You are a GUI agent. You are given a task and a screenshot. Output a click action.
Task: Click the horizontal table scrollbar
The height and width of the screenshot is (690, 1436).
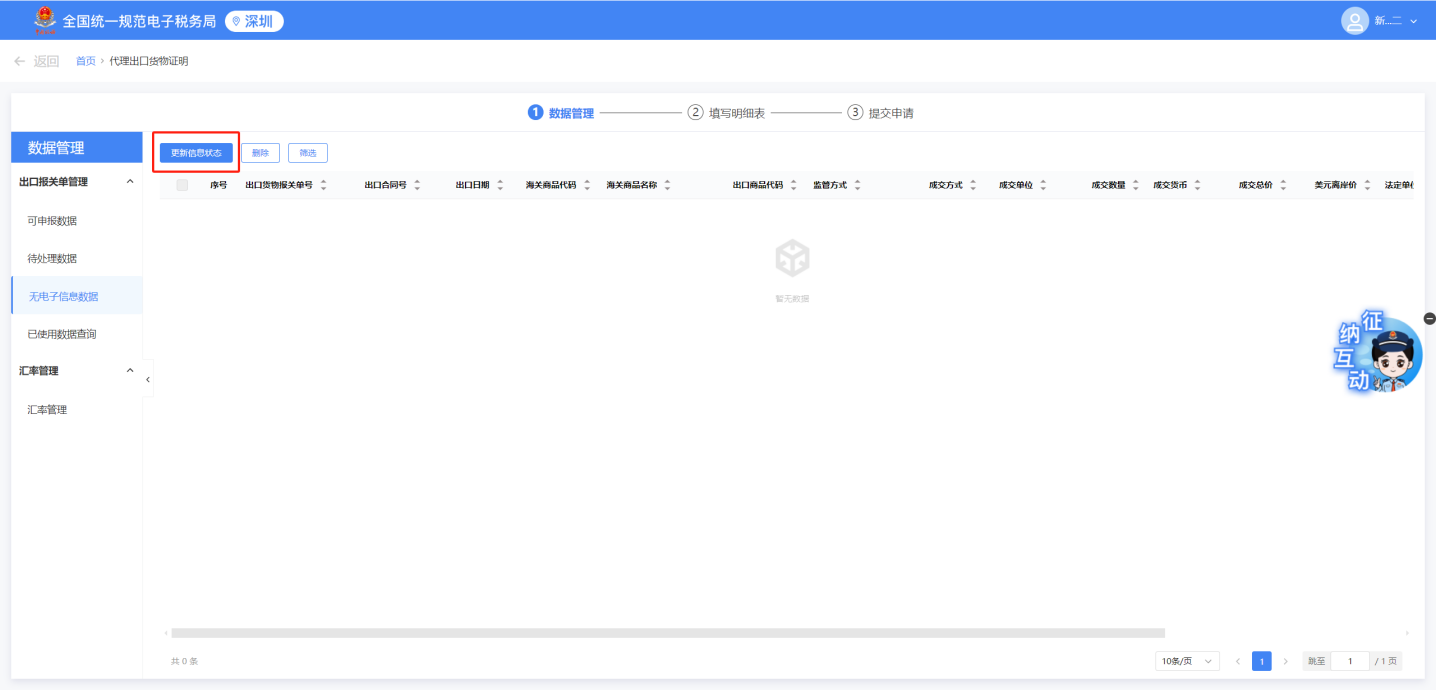click(x=668, y=633)
